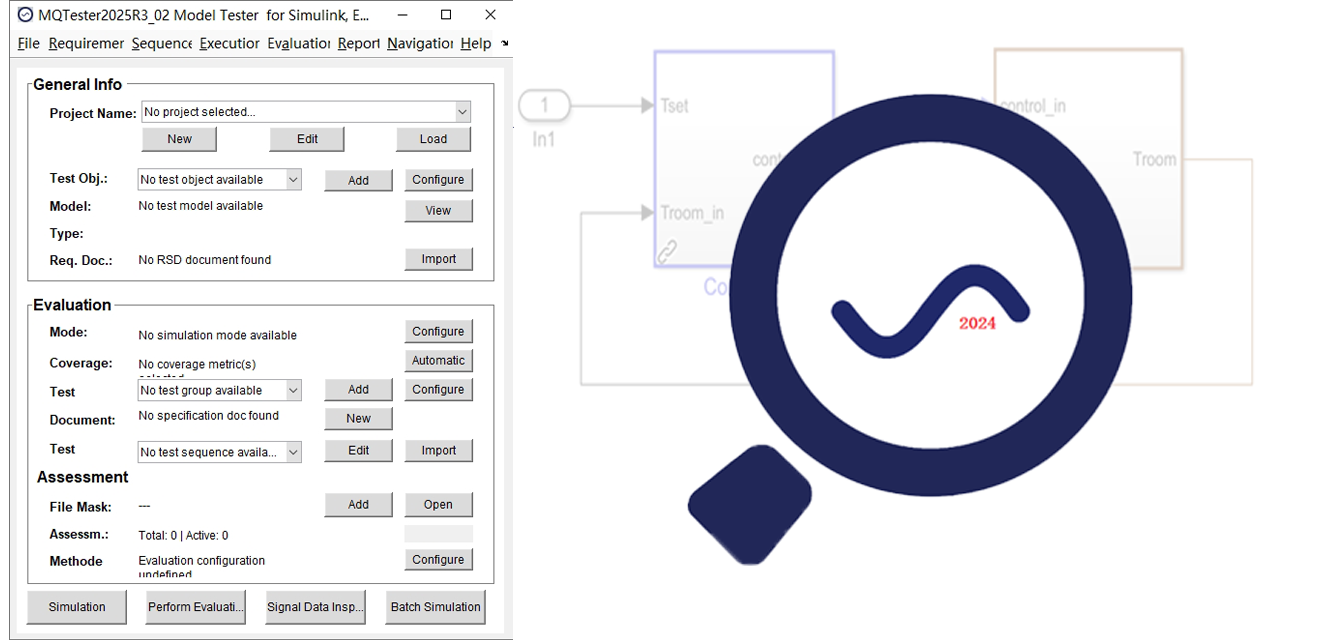The image size is (1318, 640).
Task: Click the menu bar overflow arrow after Help
Action: point(504,44)
